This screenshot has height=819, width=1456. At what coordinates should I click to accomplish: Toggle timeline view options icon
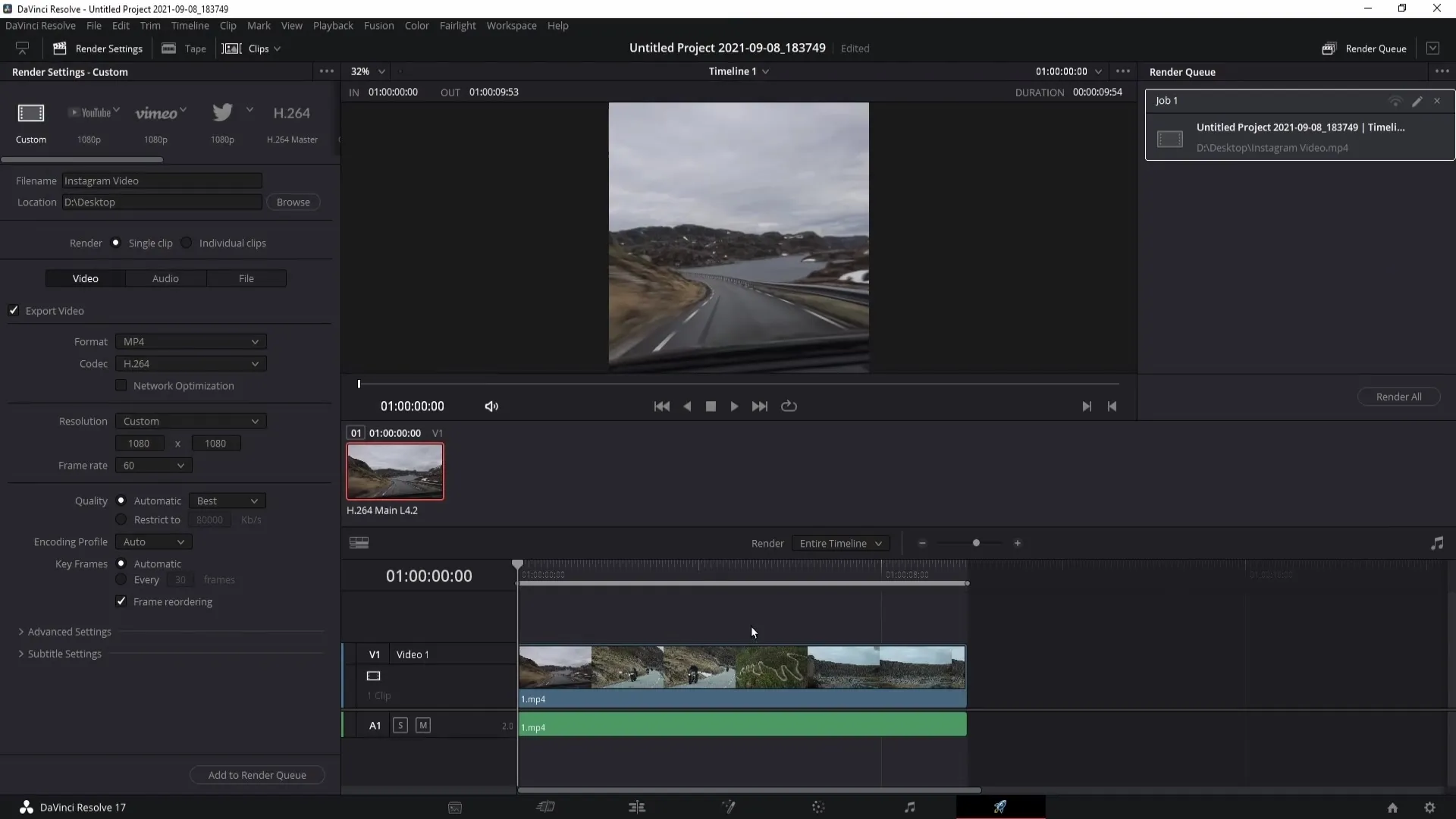(x=359, y=543)
